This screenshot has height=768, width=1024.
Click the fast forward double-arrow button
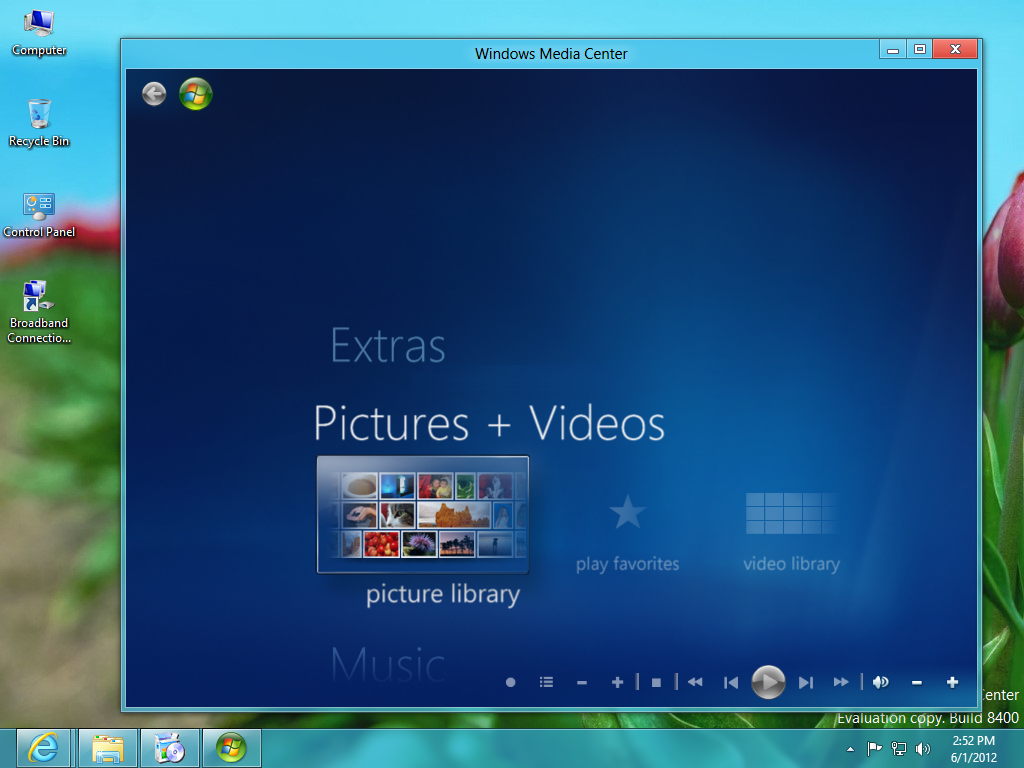[841, 682]
